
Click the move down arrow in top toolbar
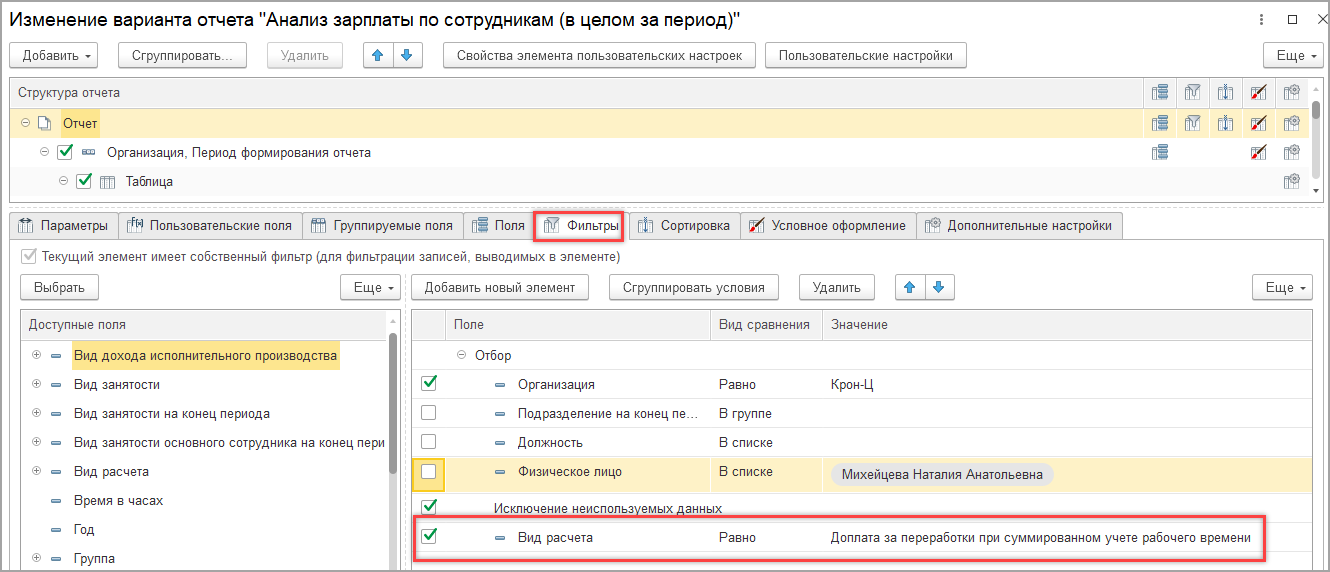[407, 55]
